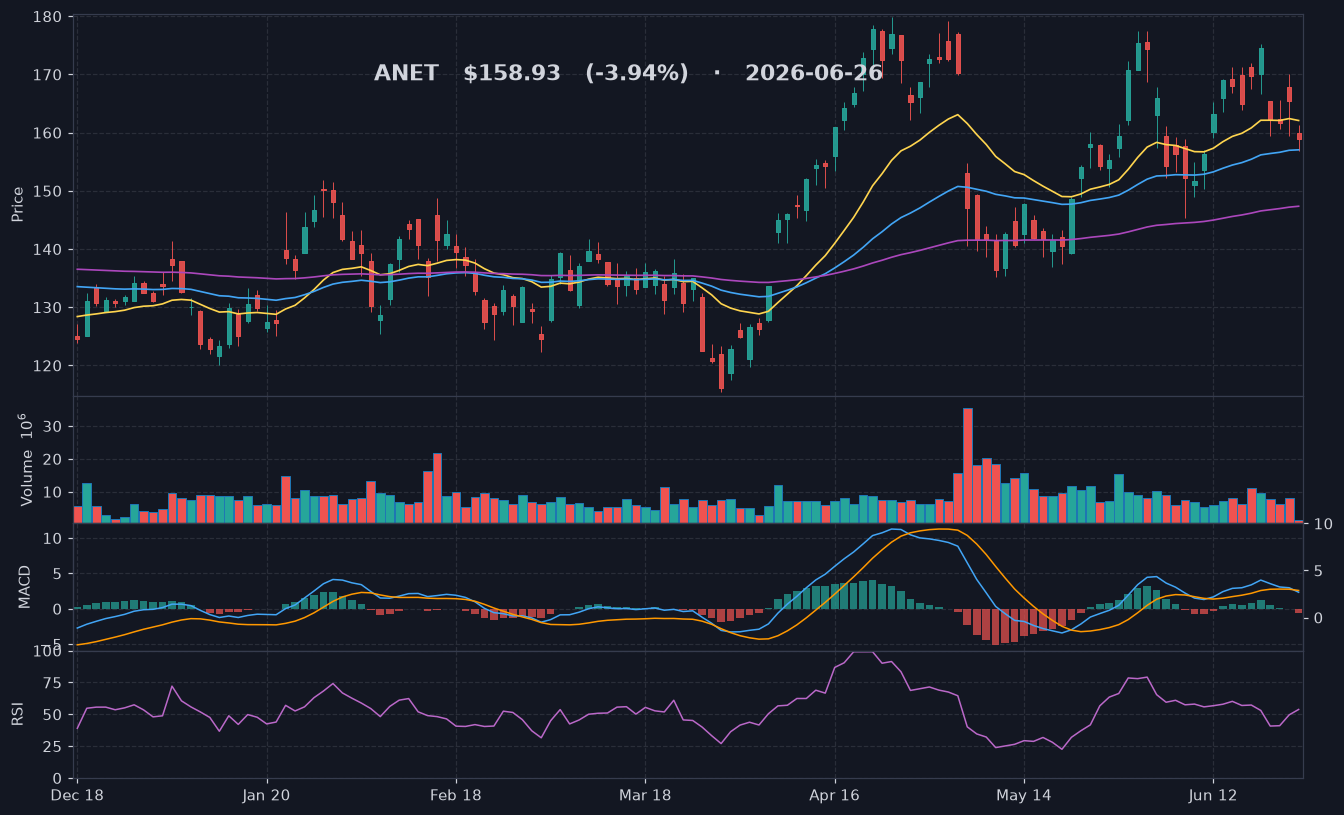
Task: Click the 30 tick on the Volume axis
Action: (54, 427)
